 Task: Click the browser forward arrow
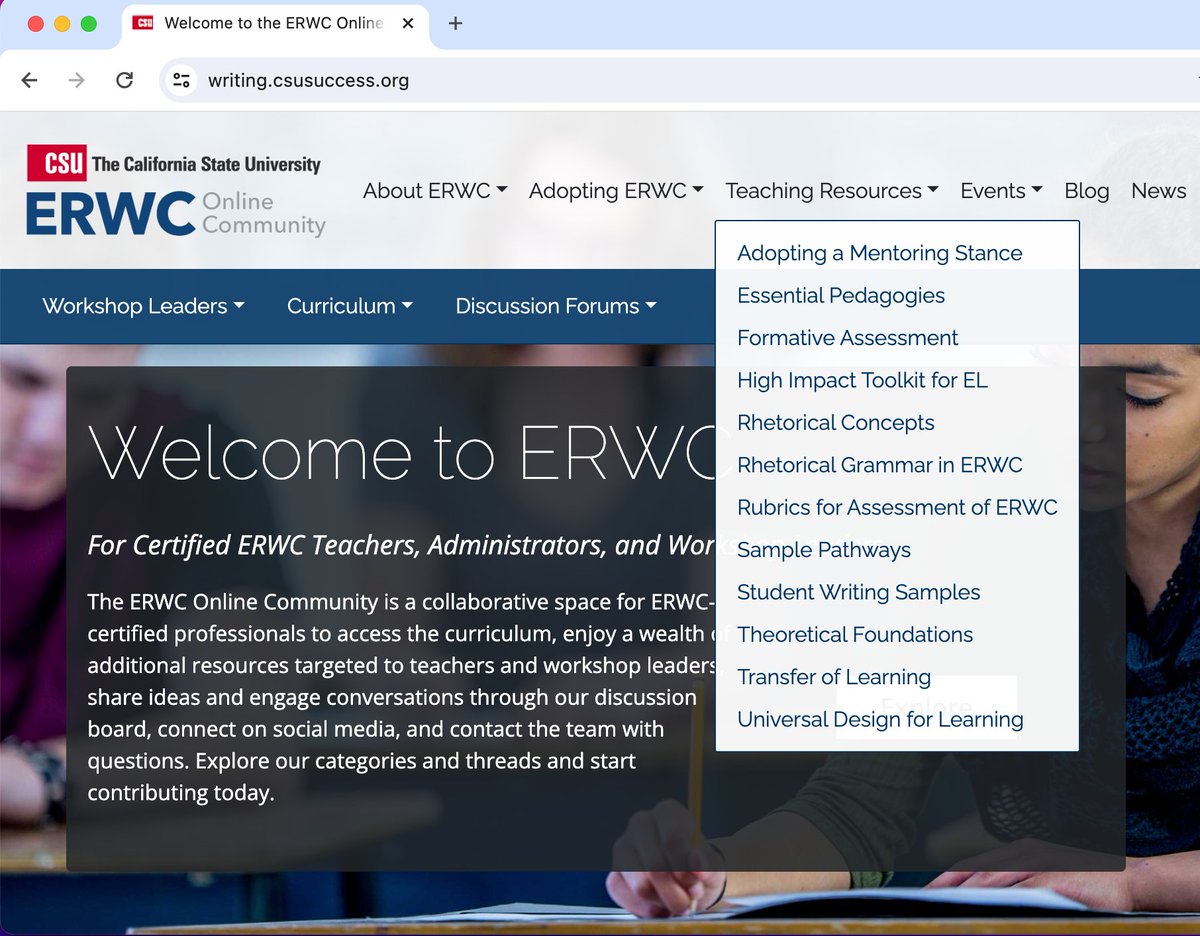coord(77,80)
